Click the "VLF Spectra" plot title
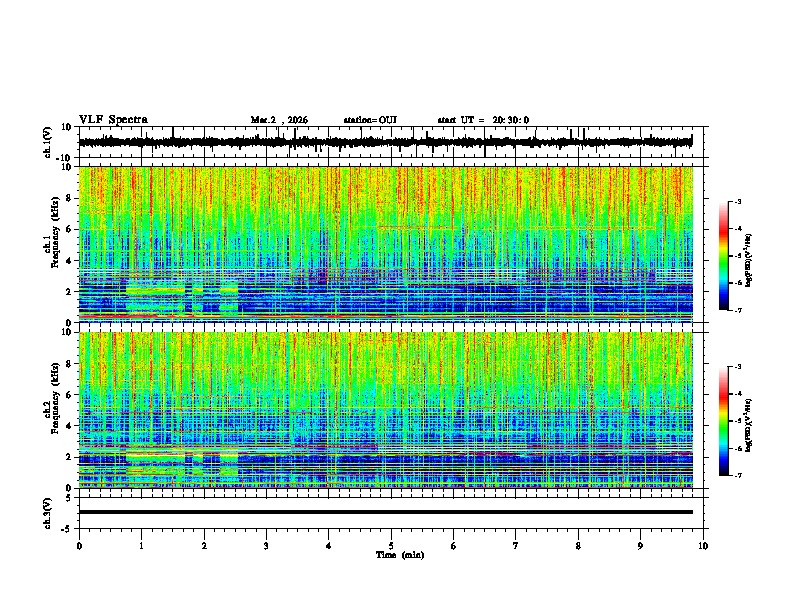 [x=113, y=120]
